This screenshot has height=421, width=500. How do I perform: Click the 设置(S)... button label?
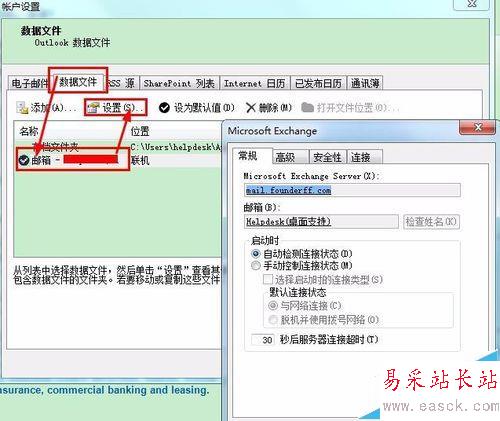[123, 108]
